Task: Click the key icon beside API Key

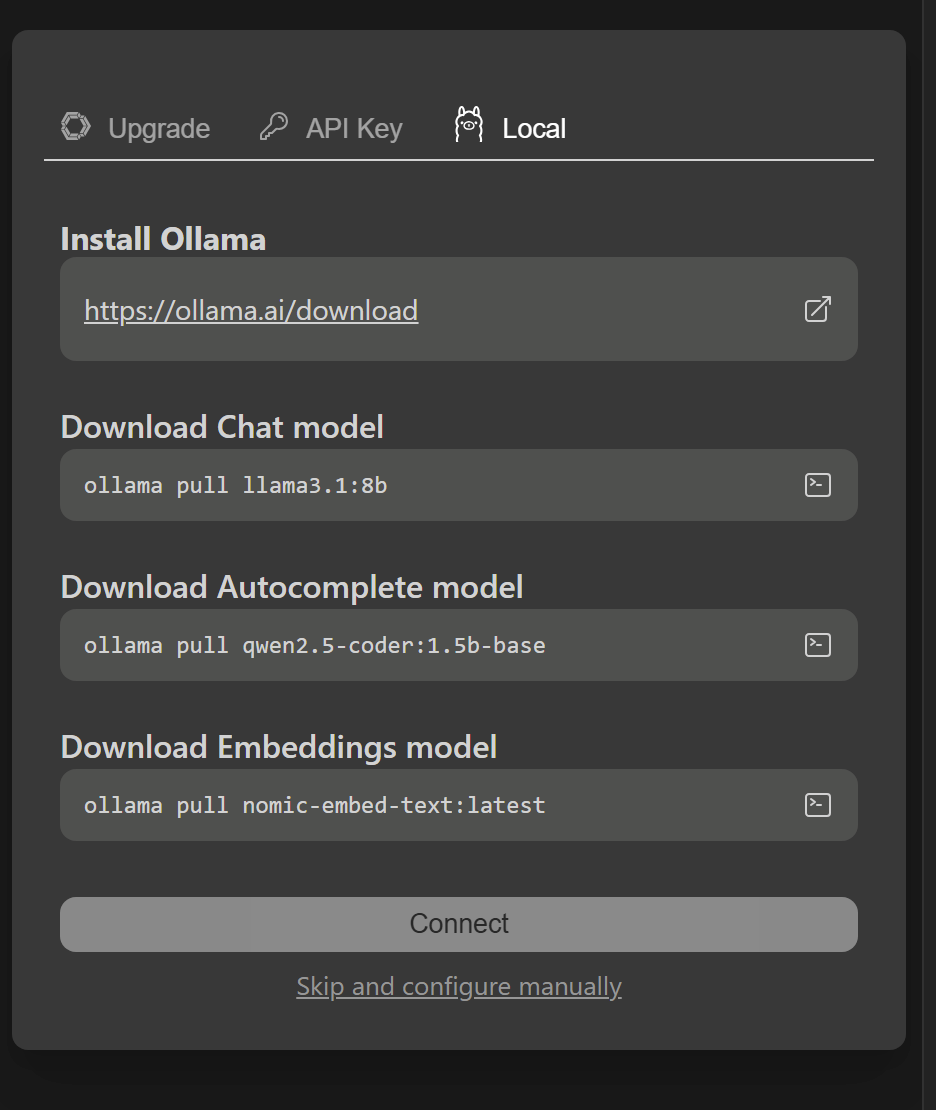Action: (x=273, y=127)
